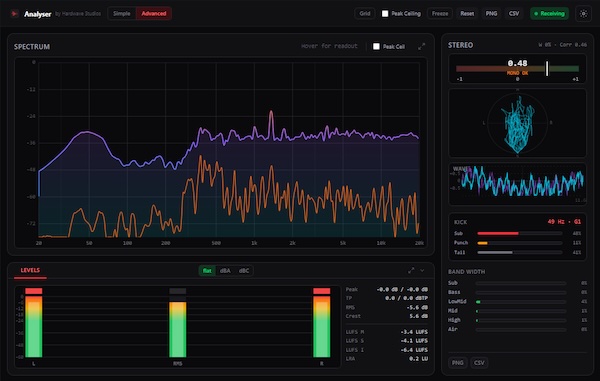Toggle the Grid button

(x=365, y=13)
